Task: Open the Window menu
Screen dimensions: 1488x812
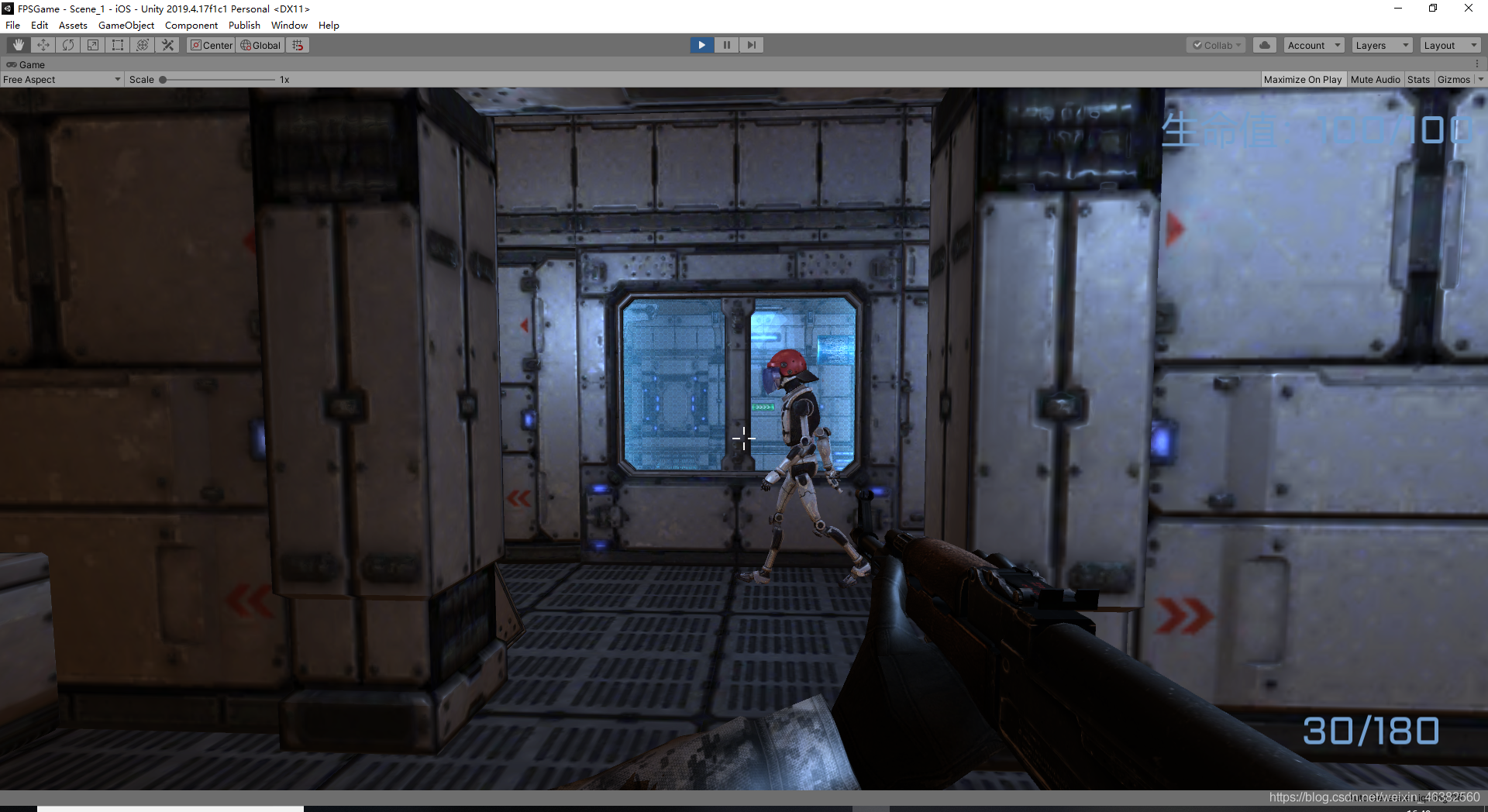Action: tap(289, 26)
